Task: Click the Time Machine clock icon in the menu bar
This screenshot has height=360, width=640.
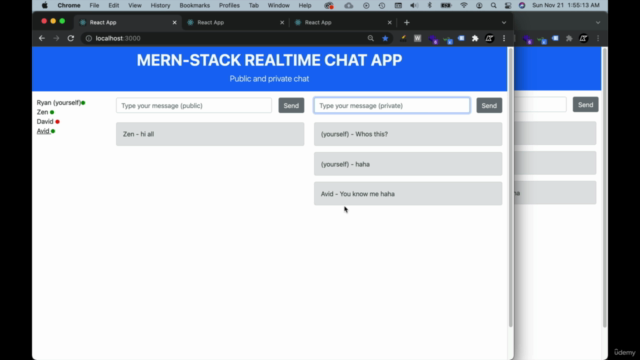Action: pyautogui.click(x=382, y=5)
